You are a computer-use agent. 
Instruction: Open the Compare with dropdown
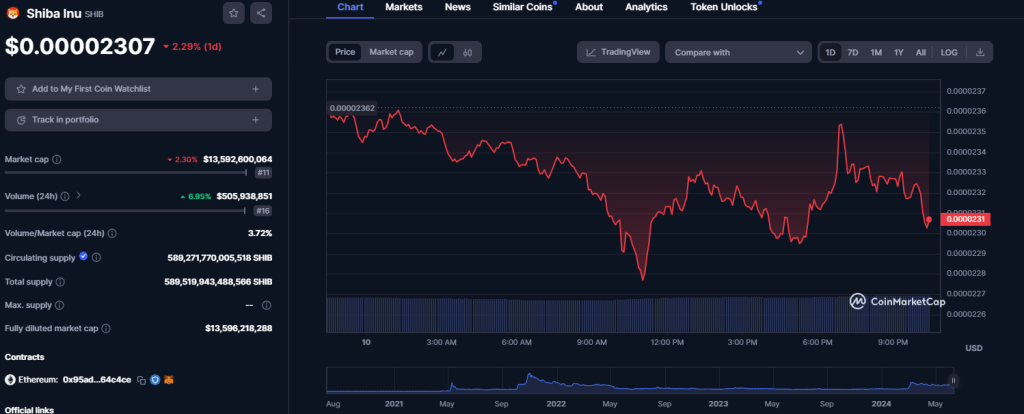738,52
